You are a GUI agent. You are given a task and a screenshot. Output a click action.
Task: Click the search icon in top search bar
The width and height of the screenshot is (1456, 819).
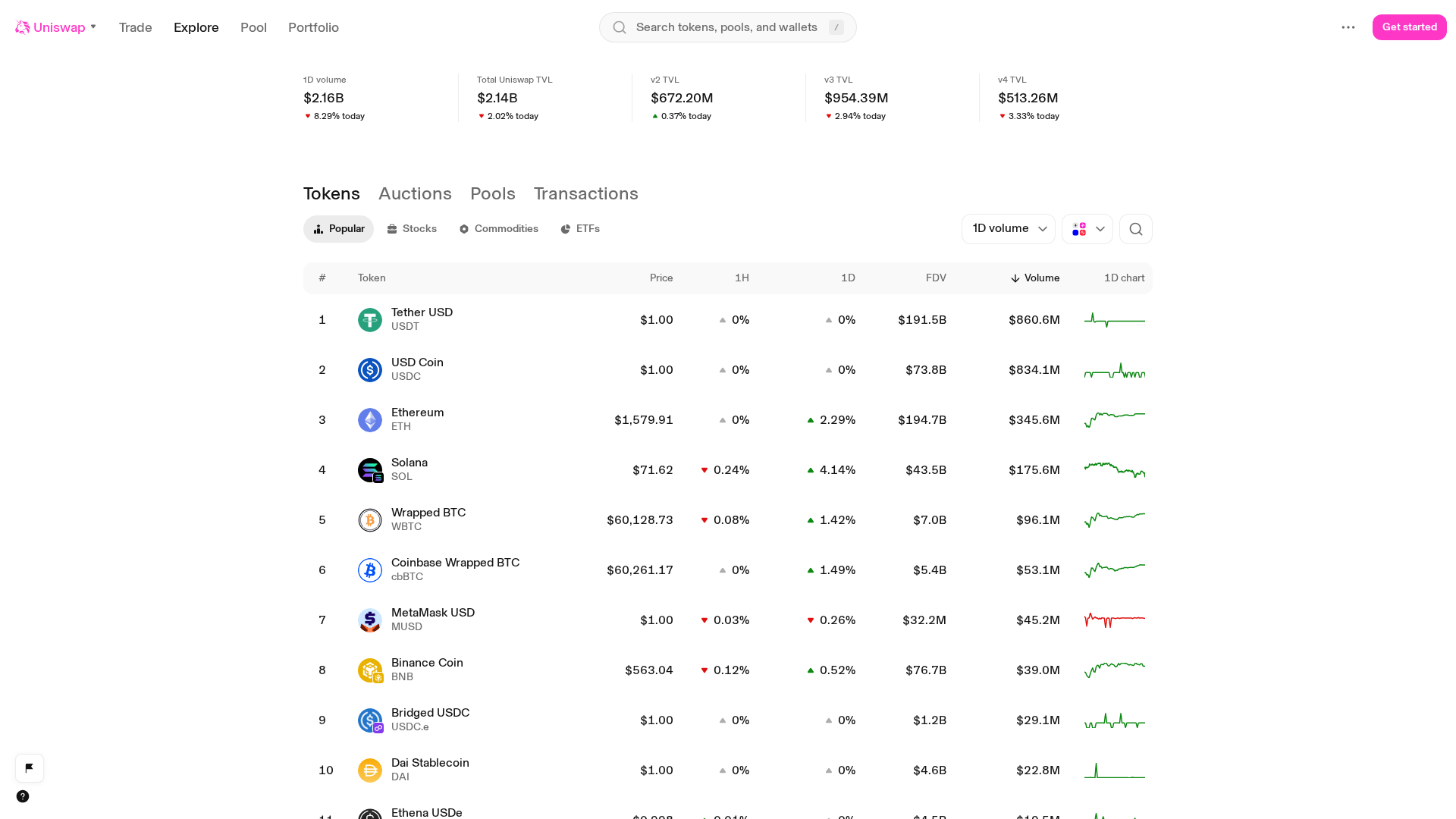click(x=620, y=27)
